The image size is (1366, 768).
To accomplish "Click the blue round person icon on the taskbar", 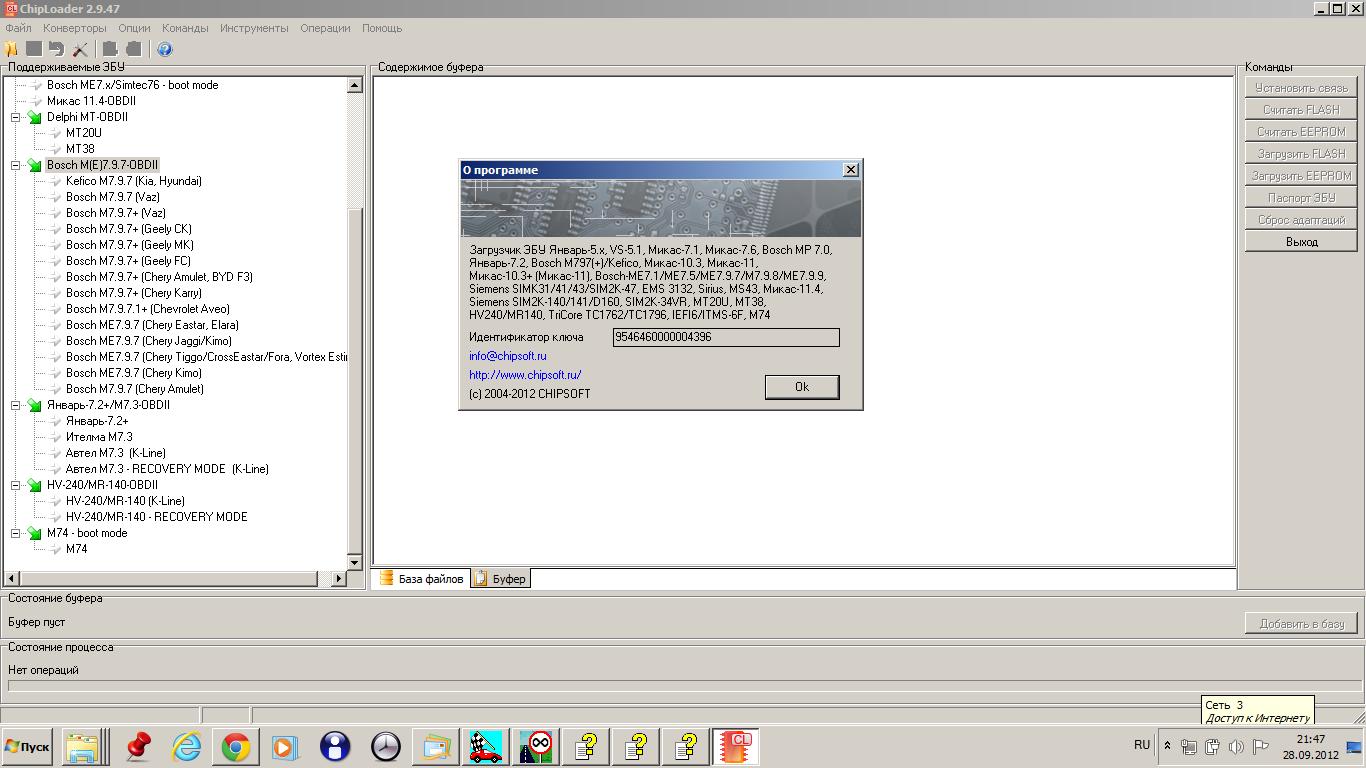I will [335, 747].
